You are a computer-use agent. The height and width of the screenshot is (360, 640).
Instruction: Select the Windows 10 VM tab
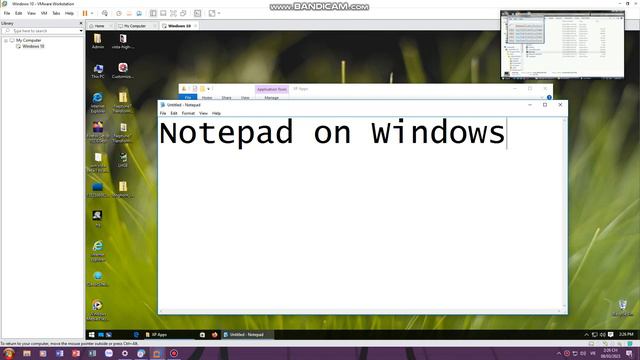tap(179, 26)
